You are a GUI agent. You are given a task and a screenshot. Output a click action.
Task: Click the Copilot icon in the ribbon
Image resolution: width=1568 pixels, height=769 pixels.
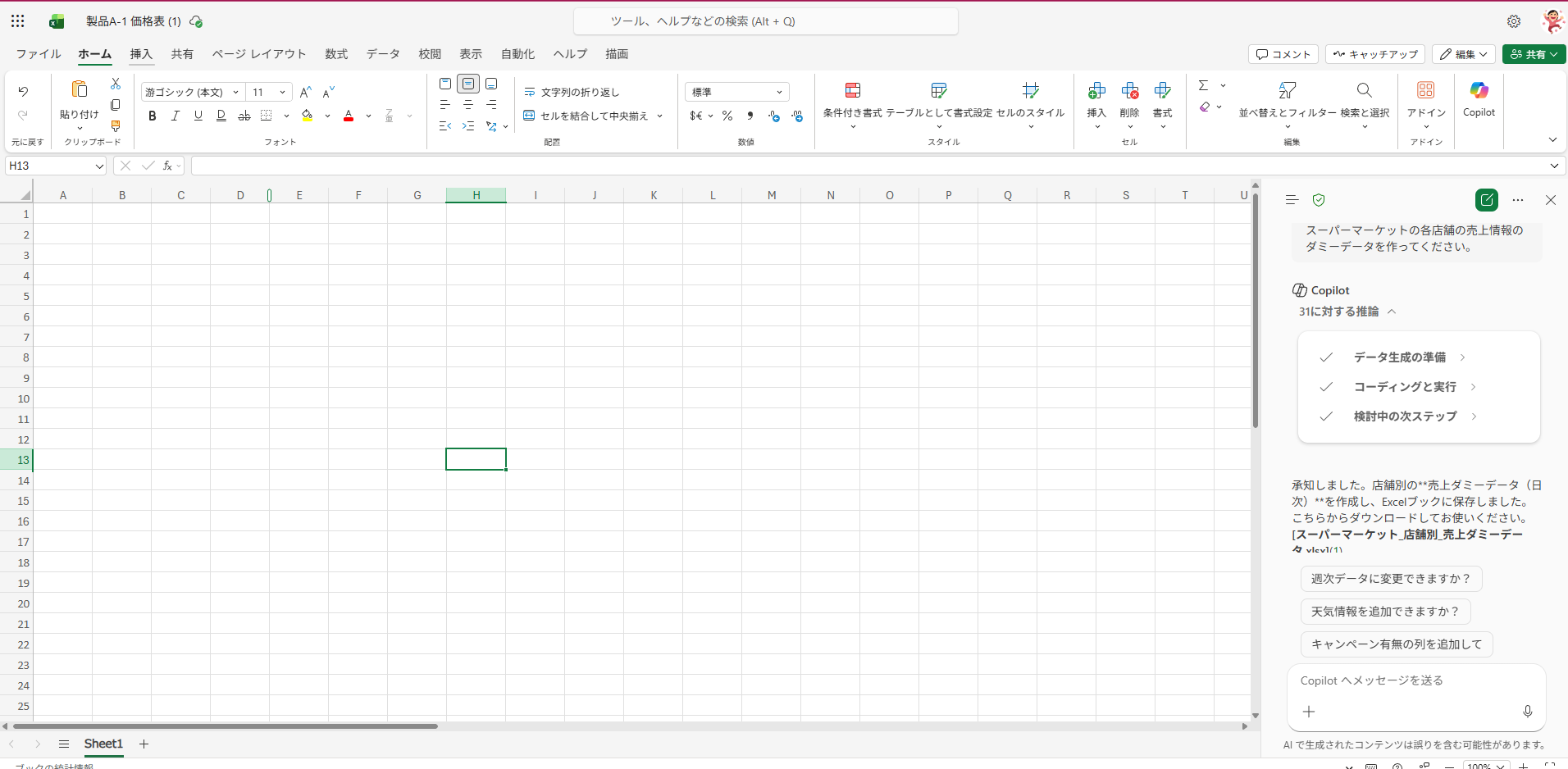(x=1479, y=91)
